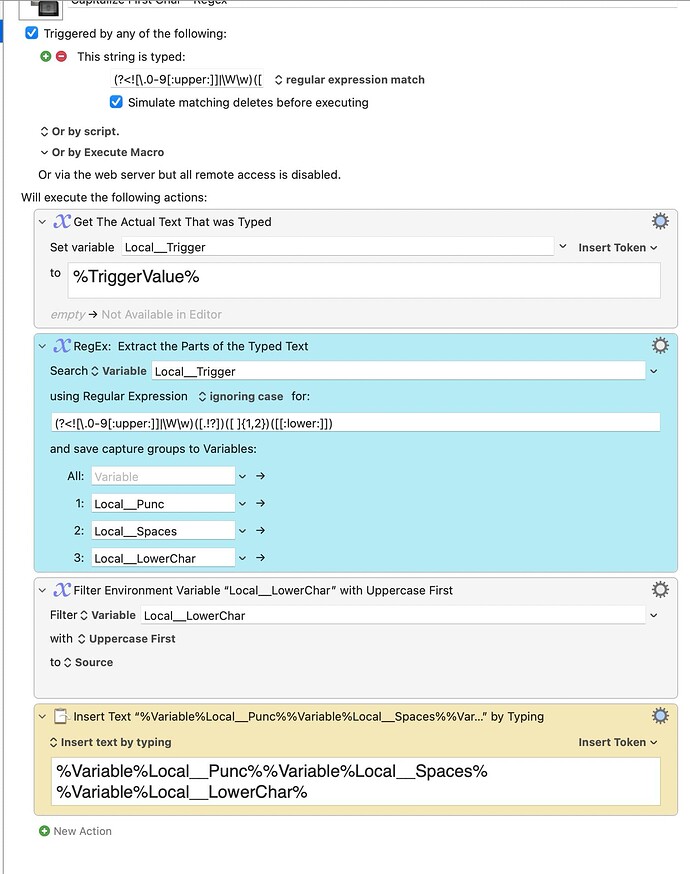Click the %TriggerValue% text field
Image resolution: width=690 pixels, height=874 pixels.
point(363,278)
